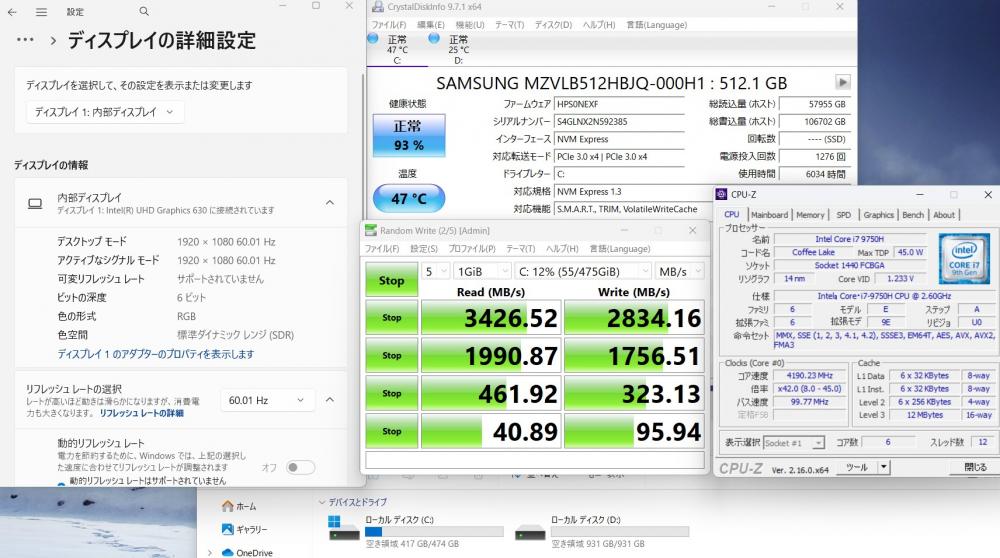Screen dimensions: 1000x558
Task: Click the firmware field HPS0NEXF
Action: (619, 104)
